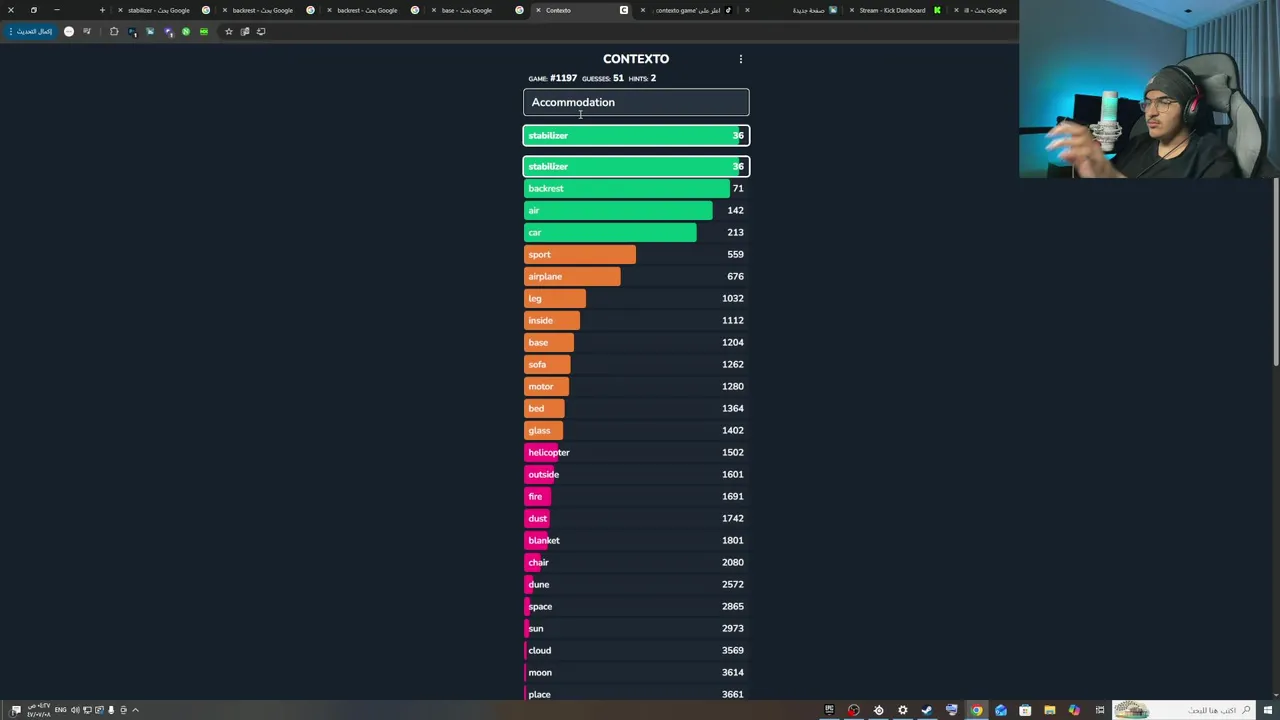The width and height of the screenshot is (1280, 720).
Task: Click the sofa guess row ranked 1262
Action: [x=636, y=364]
